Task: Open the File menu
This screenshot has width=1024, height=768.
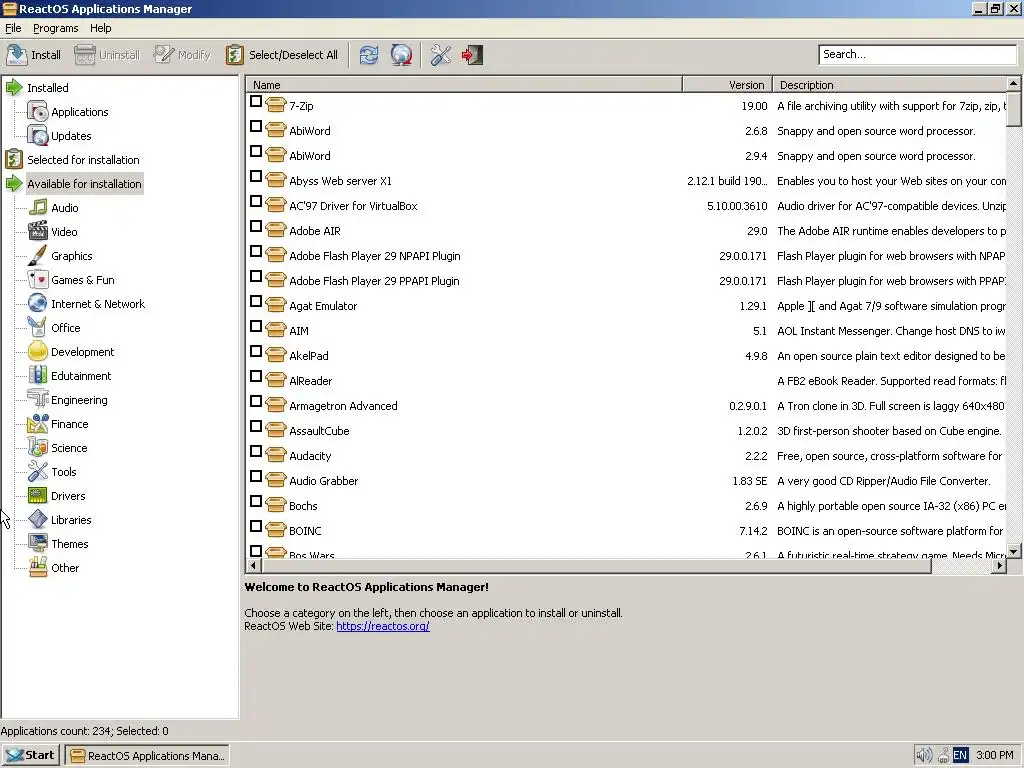Action: pyautogui.click(x=13, y=28)
